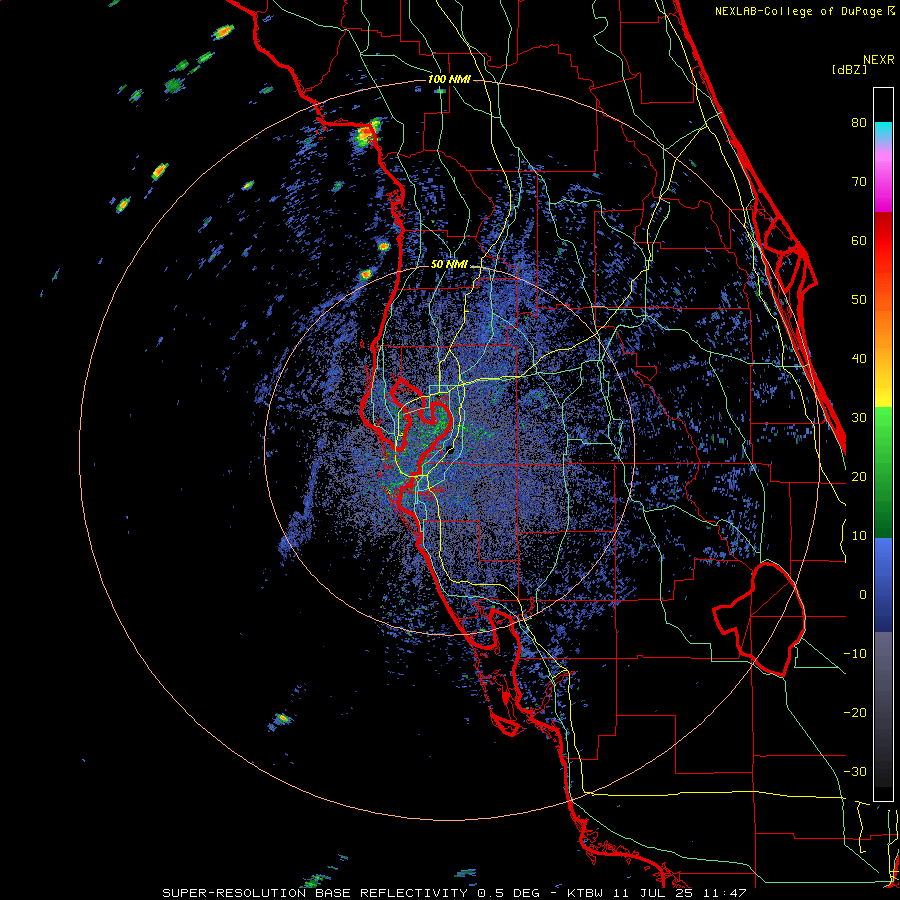Click the 80 value on the dBZ scale
This screenshot has width=900, height=900.
tap(859, 123)
